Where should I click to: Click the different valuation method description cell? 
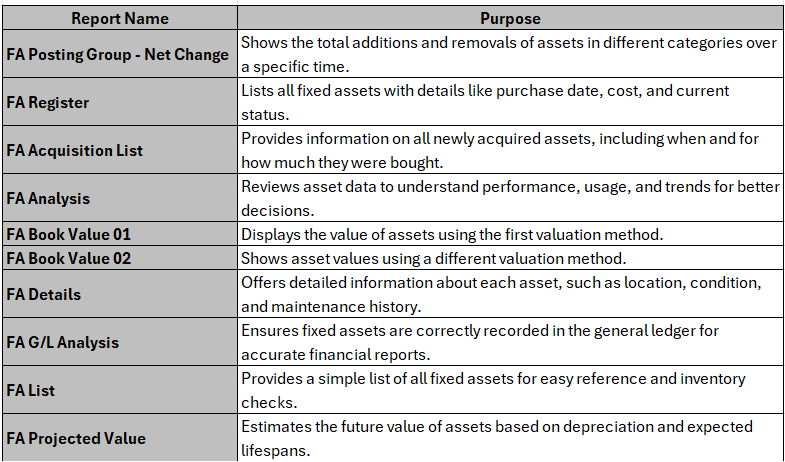[510, 258]
